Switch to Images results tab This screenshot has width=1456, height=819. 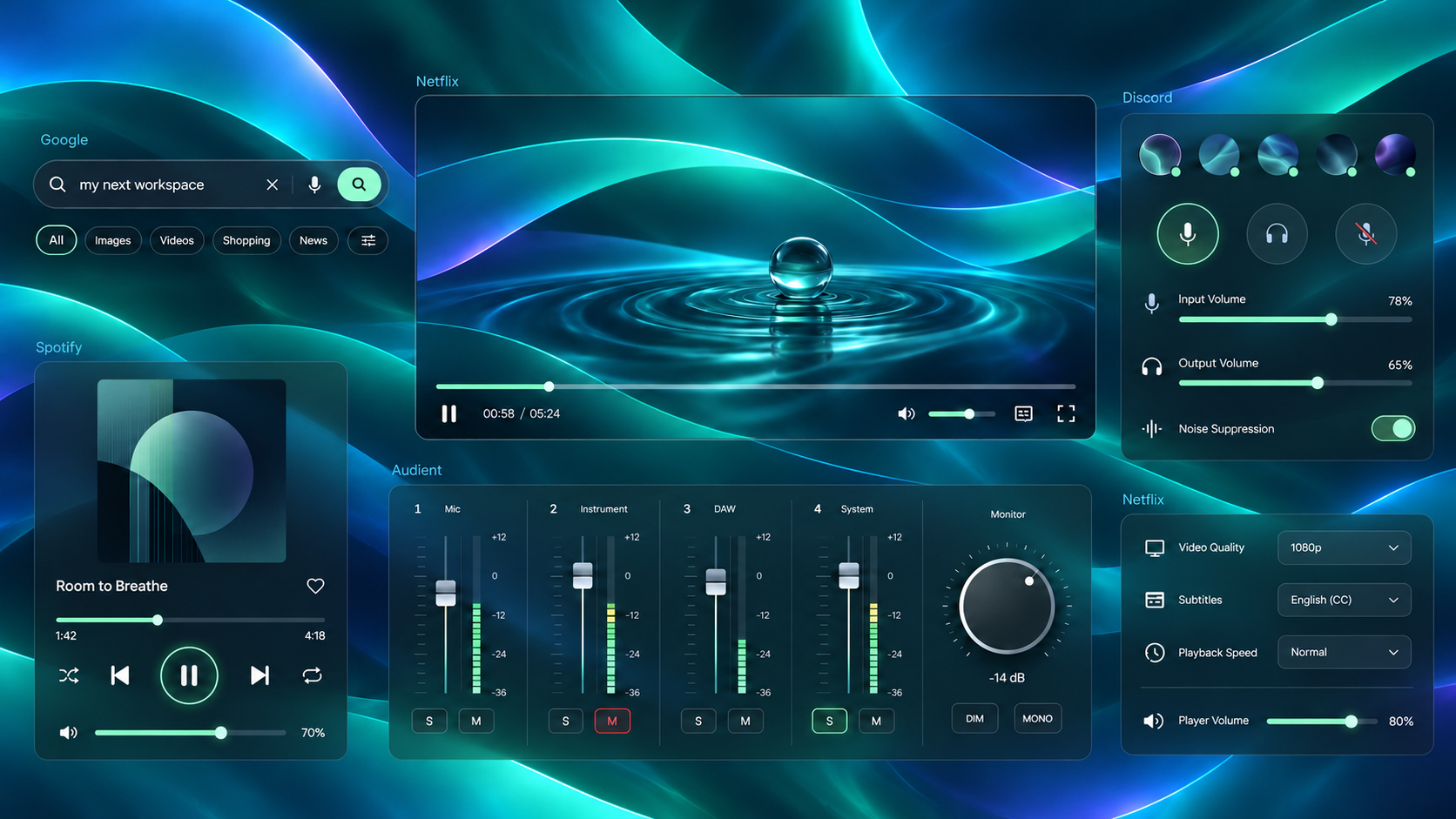tap(113, 240)
